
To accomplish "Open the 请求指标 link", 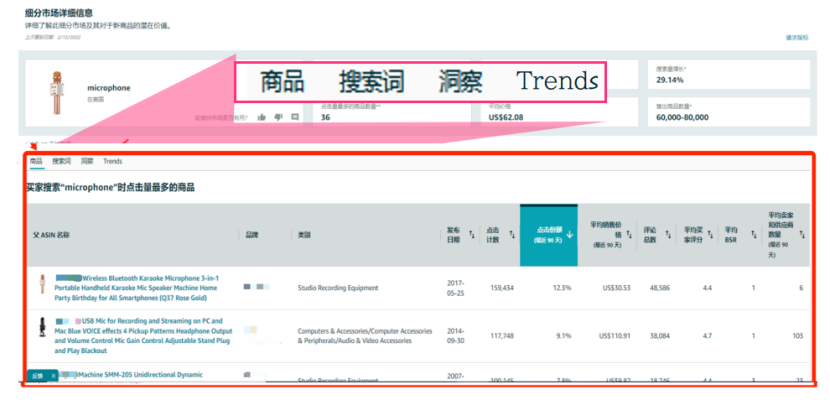I will pos(797,38).
